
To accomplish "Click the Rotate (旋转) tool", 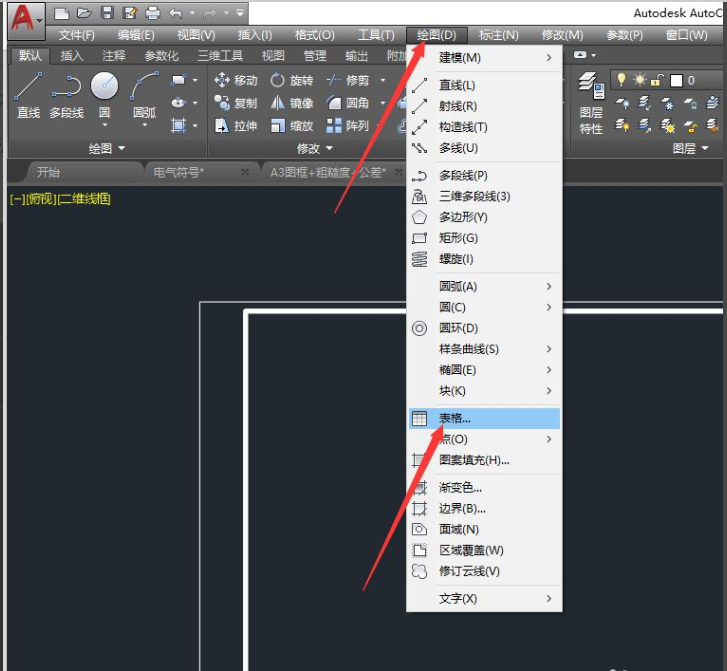I will click(292, 80).
